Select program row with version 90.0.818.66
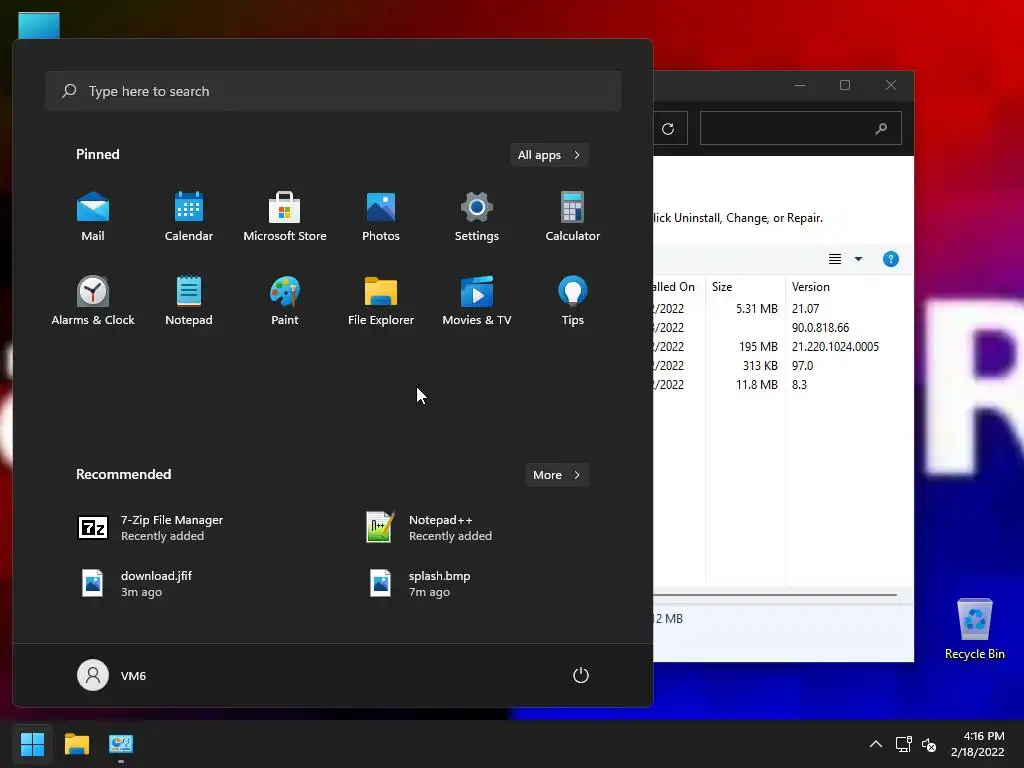The width and height of the screenshot is (1024, 768). [x=784, y=327]
